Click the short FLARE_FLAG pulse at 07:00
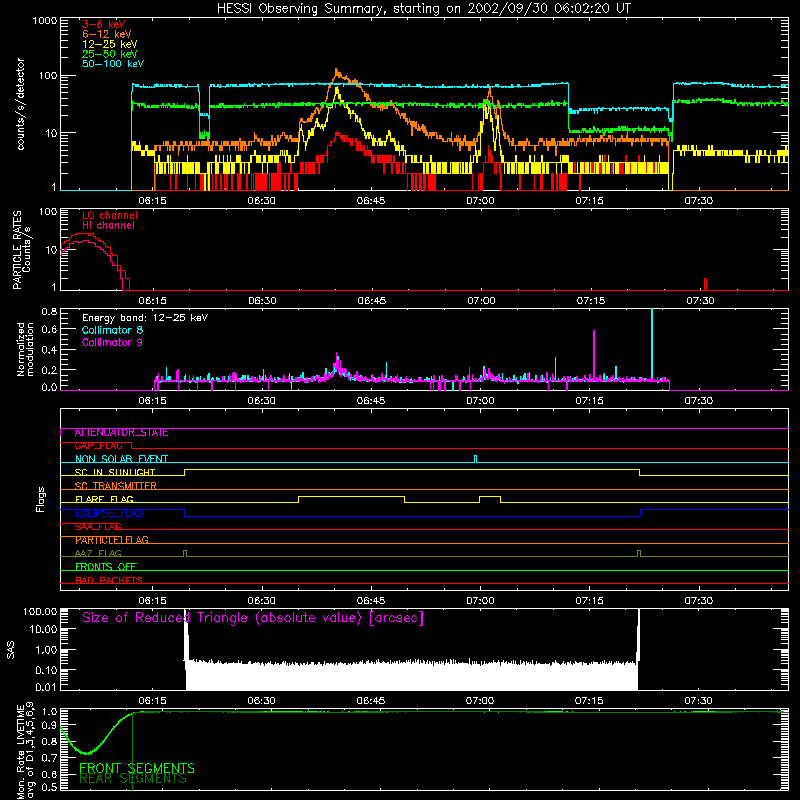 490,497
